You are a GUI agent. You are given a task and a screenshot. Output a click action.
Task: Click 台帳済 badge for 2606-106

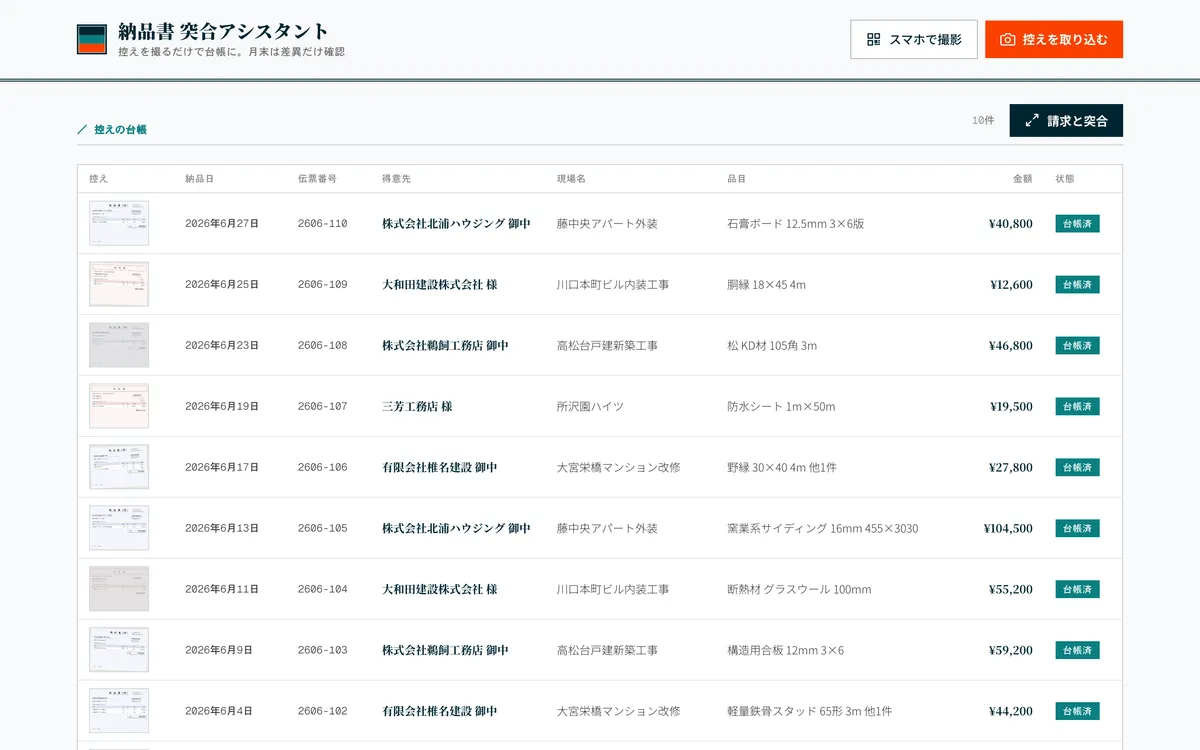pyautogui.click(x=1077, y=467)
